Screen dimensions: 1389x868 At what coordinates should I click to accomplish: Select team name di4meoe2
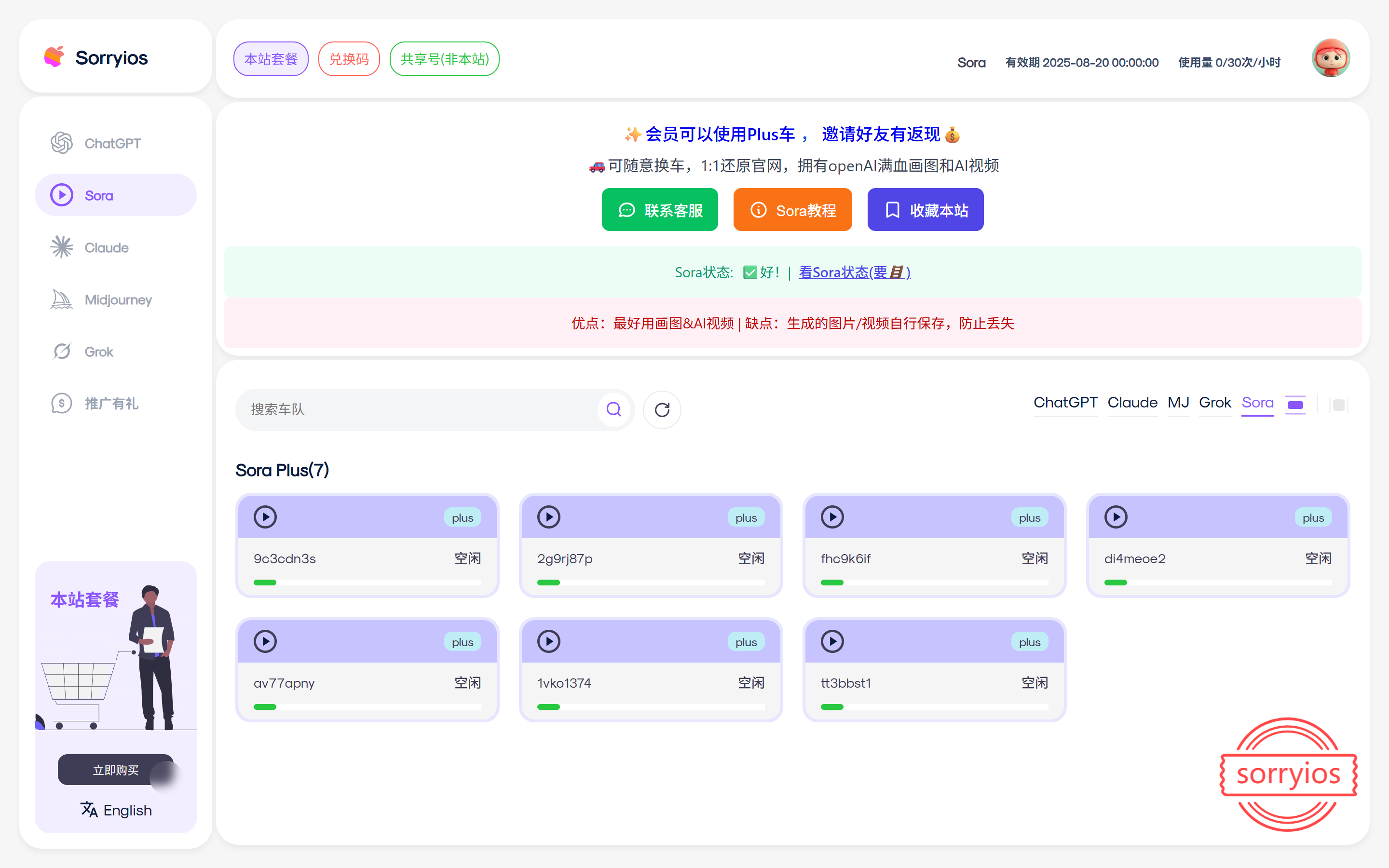click(x=1135, y=558)
